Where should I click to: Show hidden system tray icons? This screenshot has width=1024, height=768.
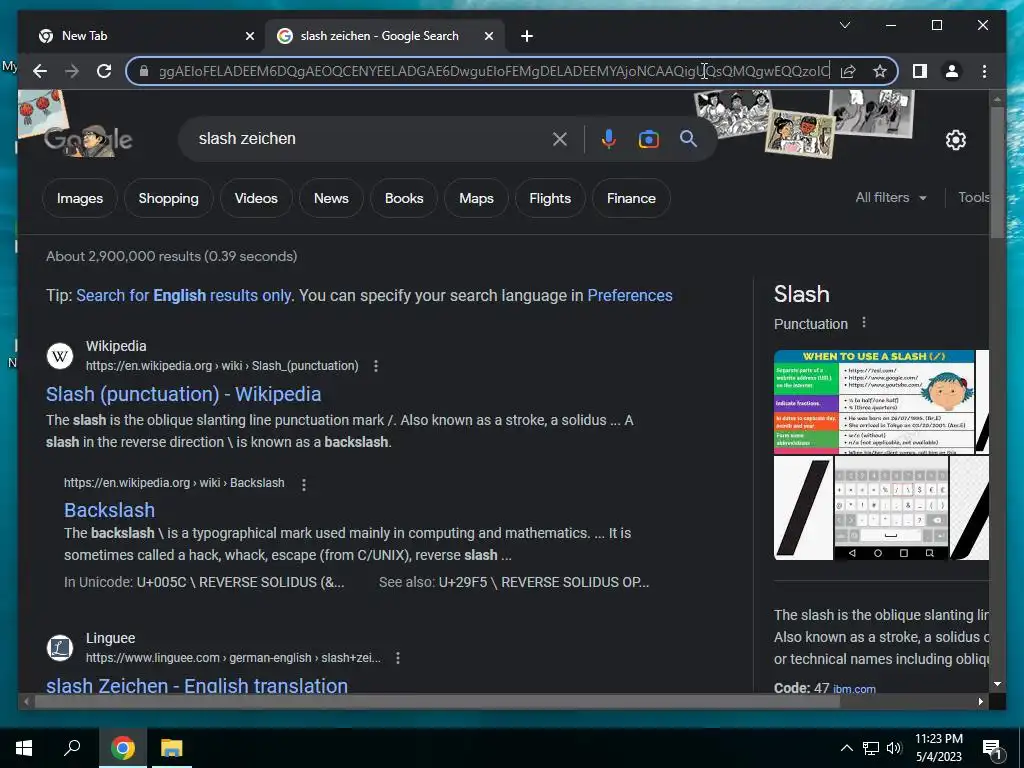tap(846, 748)
